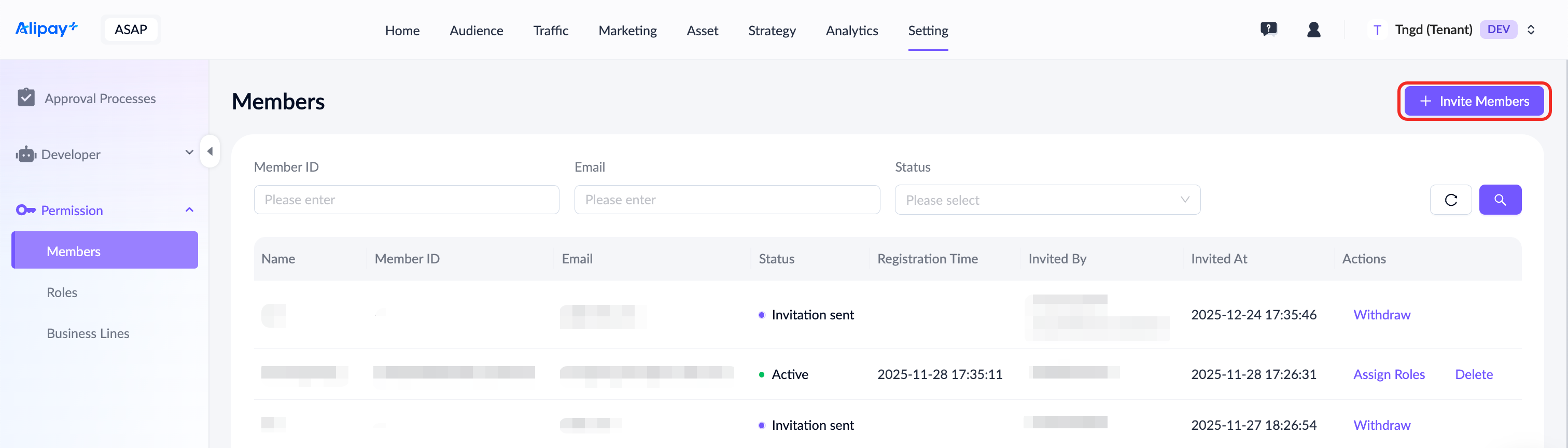Open the help chat icon
Viewport: 1568px width, 448px height.
(x=1268, y=29)
